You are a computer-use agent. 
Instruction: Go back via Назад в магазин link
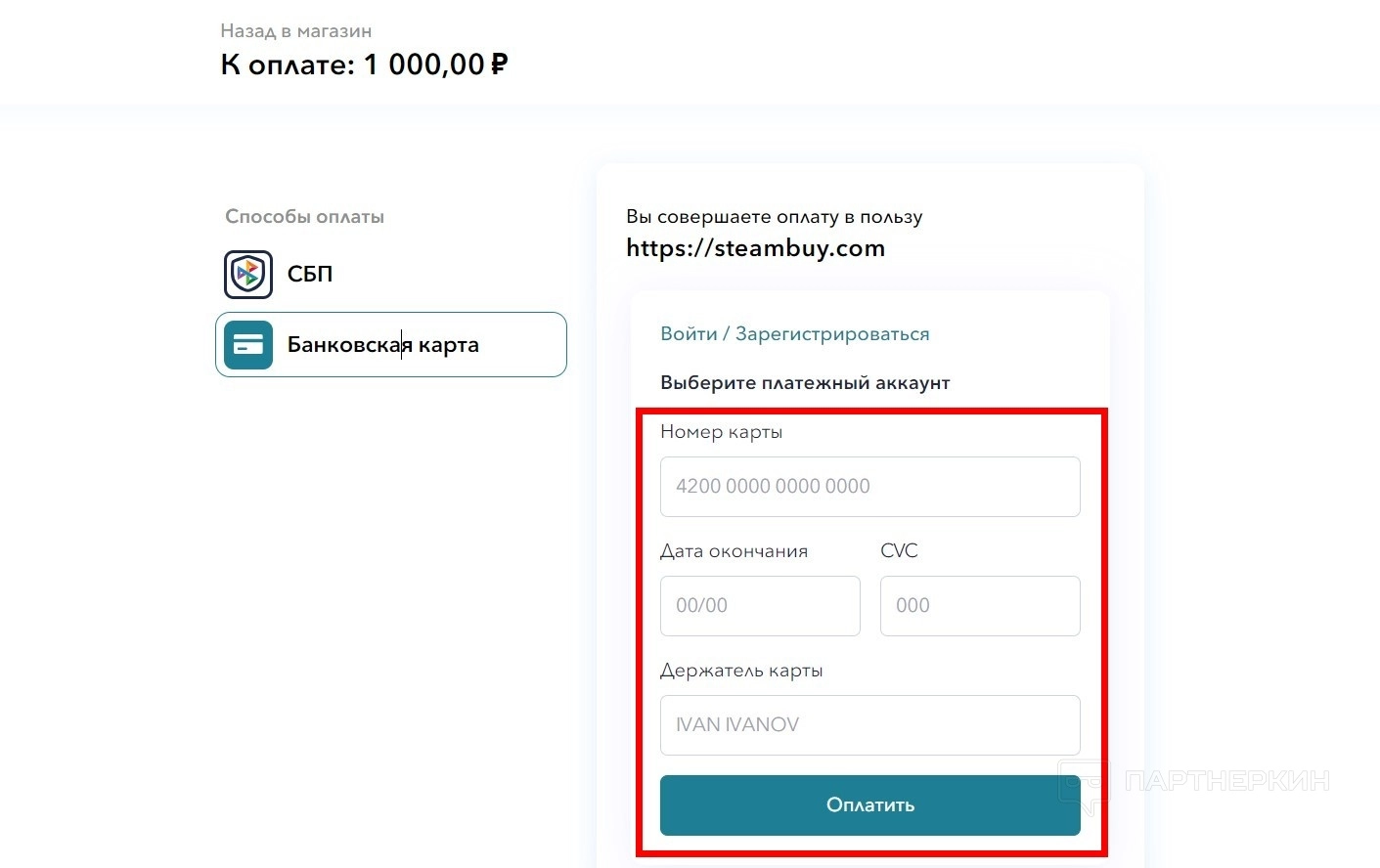point(295,31)
